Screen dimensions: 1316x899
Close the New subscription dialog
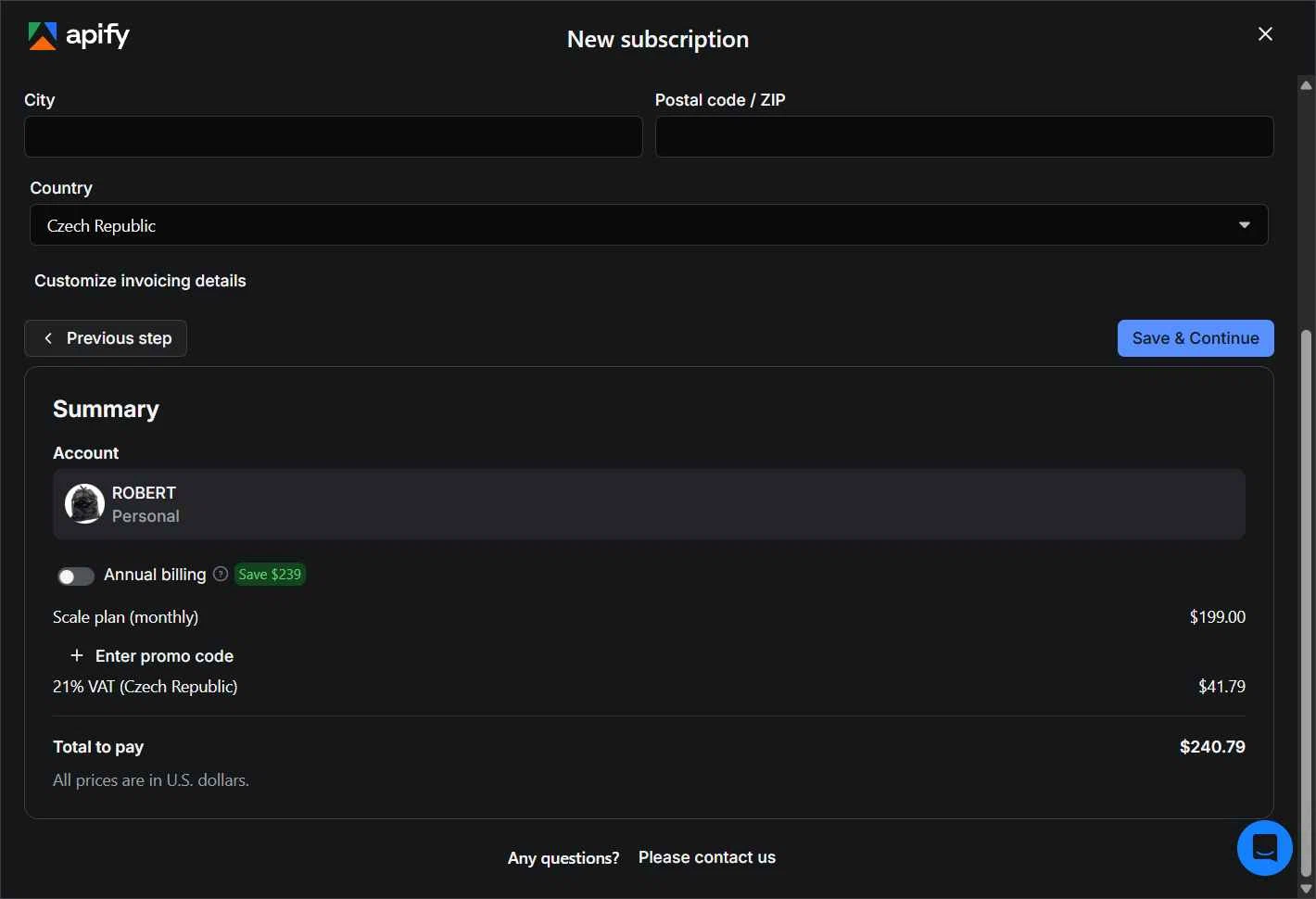pyautogui.click(x=1265, y=34)
